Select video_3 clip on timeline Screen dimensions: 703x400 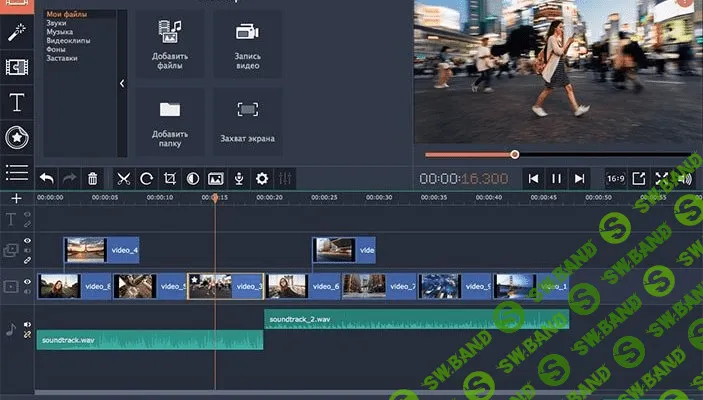click(226, 286)
